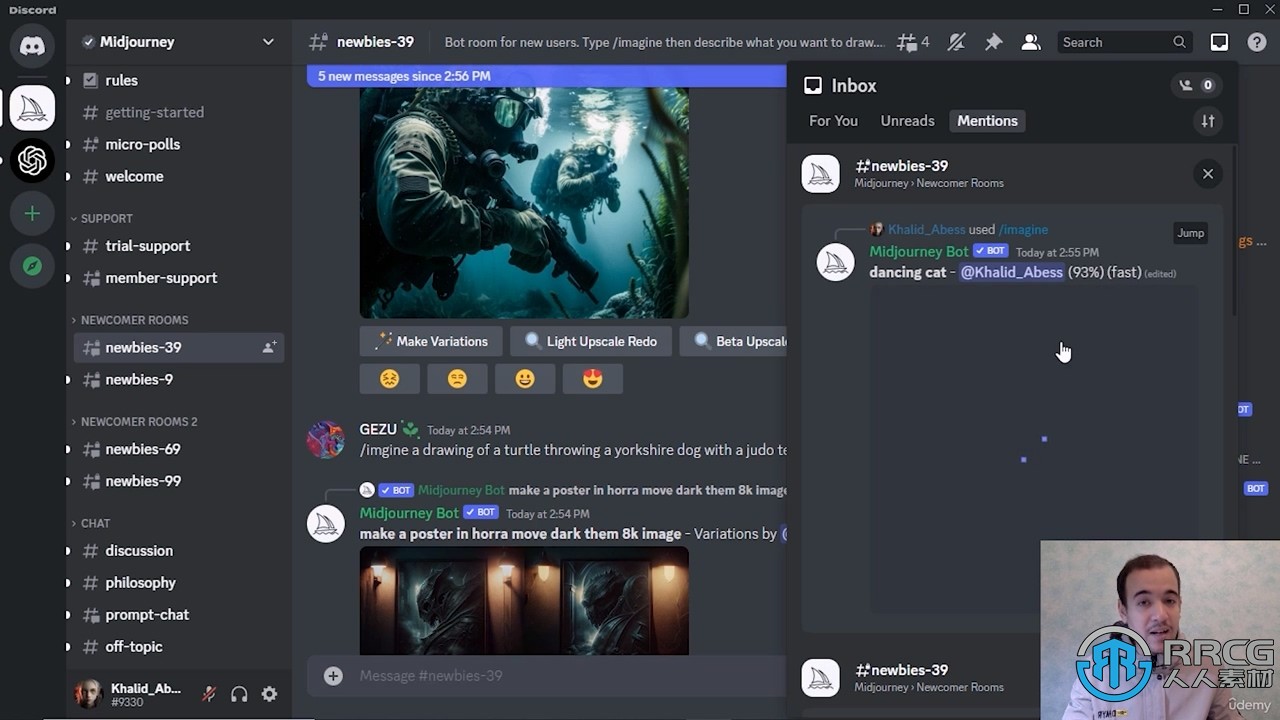Open the Inbox tray icon

(1219, 42)
